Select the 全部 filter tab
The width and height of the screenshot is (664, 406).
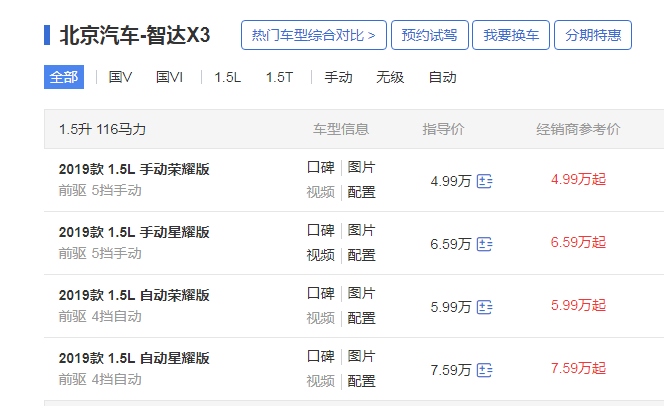click(x=64, y=77)
